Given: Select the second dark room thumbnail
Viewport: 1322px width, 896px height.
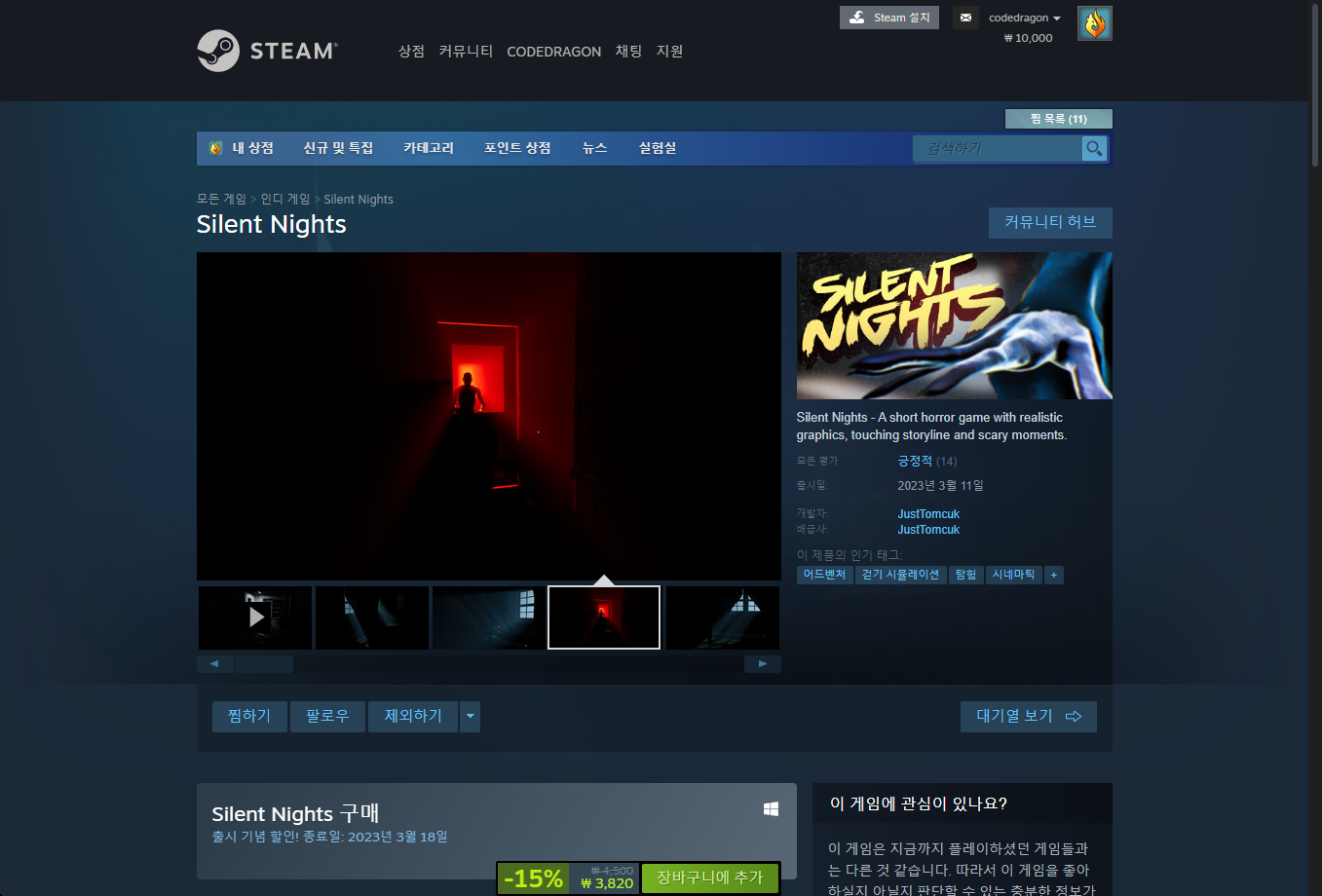Looking at the screenshot, I should [372, 617].
